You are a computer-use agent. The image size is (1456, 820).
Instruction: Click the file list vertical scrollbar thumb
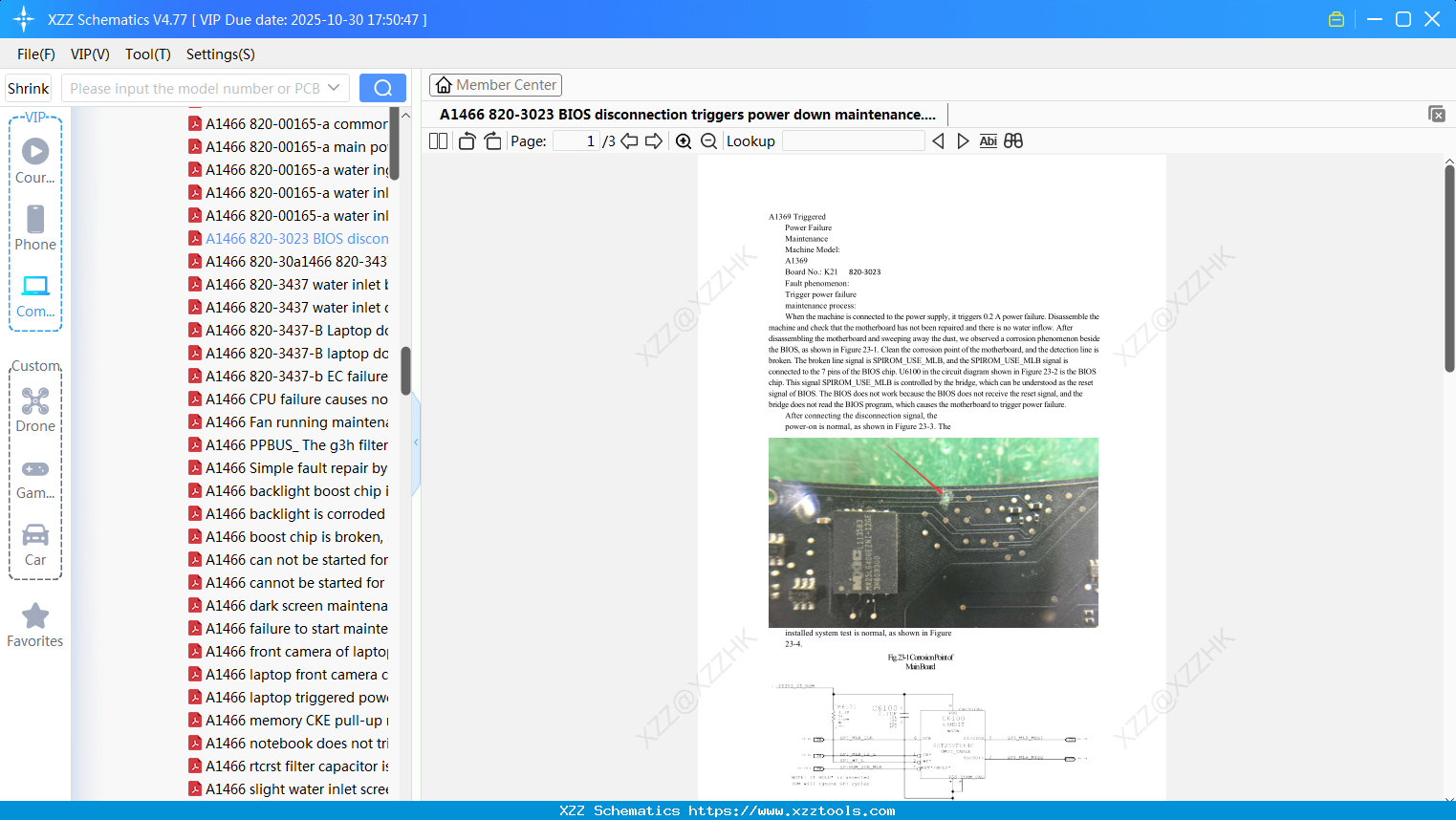click(405, 371)
